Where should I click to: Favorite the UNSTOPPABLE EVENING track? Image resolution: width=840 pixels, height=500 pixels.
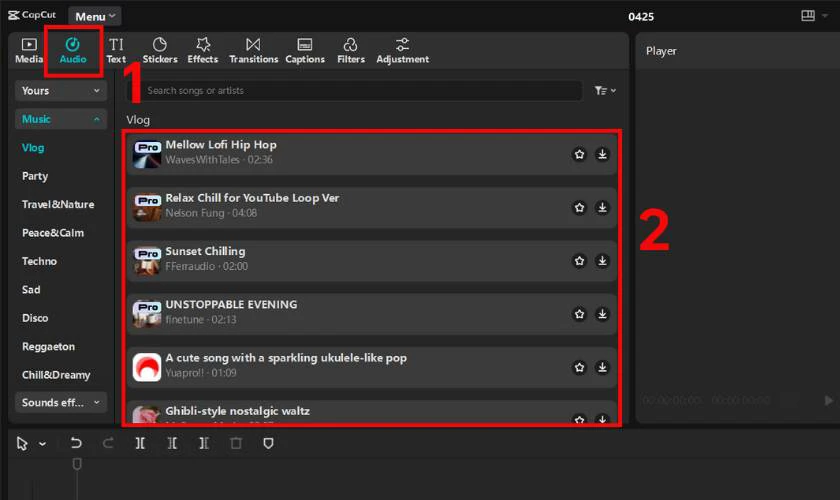[579, 314]
